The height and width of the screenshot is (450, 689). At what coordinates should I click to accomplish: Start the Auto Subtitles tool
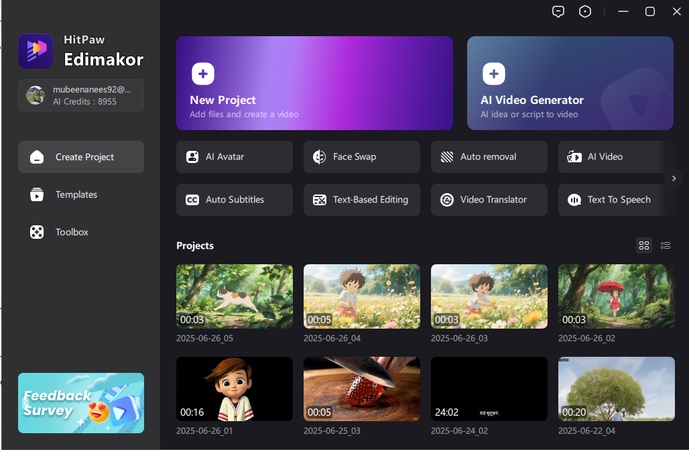pos(234,200)
